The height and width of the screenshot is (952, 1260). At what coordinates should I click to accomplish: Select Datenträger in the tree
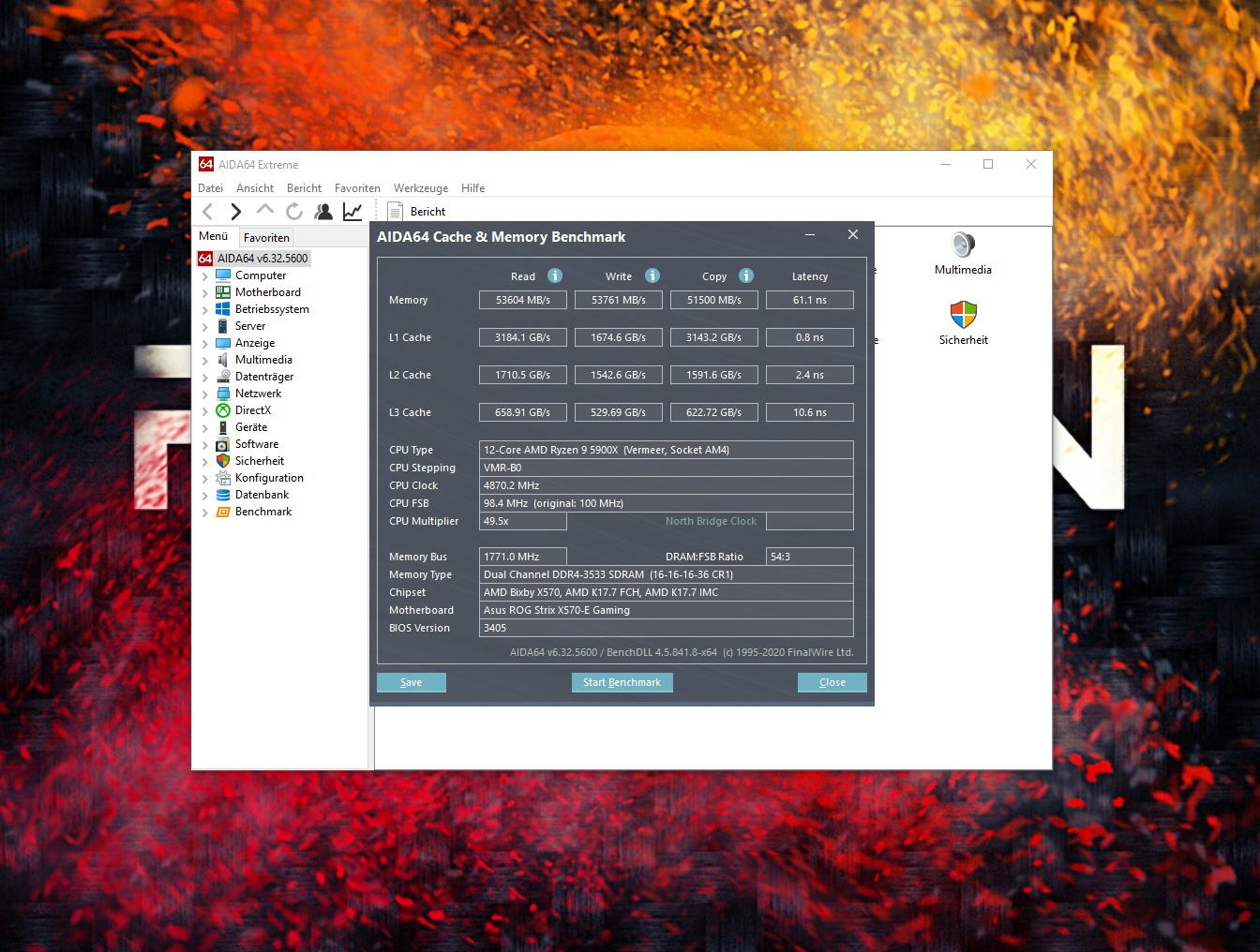coord(264,377)
